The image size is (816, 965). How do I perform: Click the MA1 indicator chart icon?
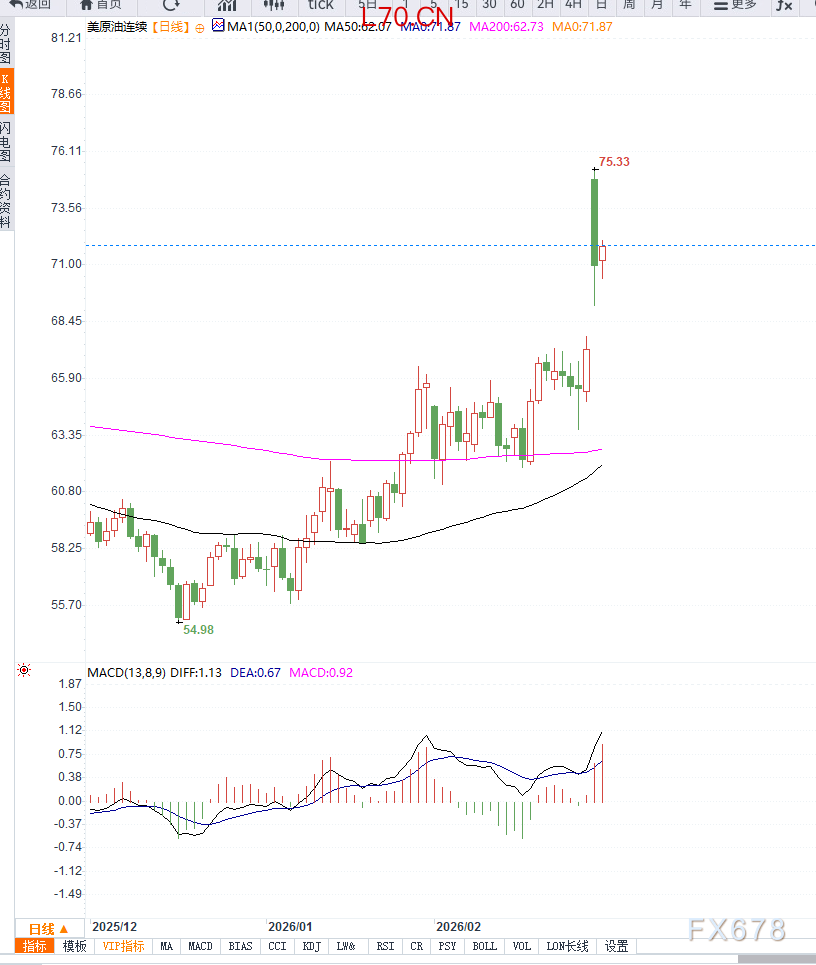point(218,26)
